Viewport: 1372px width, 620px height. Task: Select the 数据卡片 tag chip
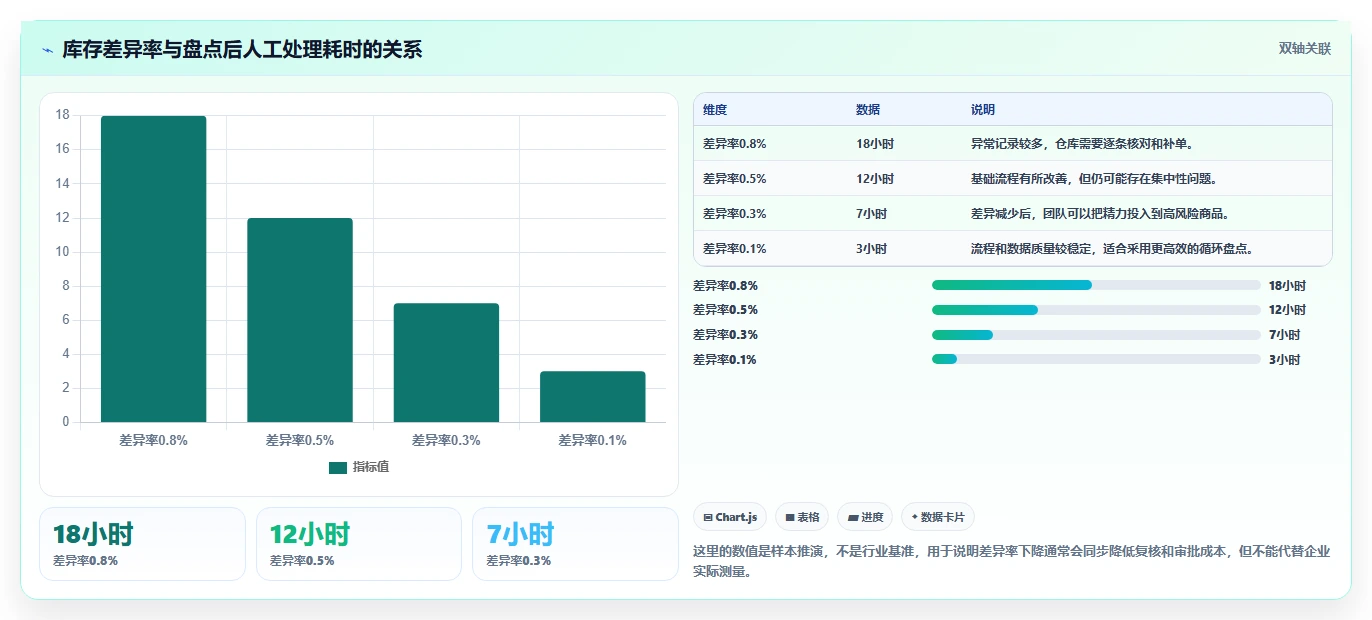[x=938, y=517]
